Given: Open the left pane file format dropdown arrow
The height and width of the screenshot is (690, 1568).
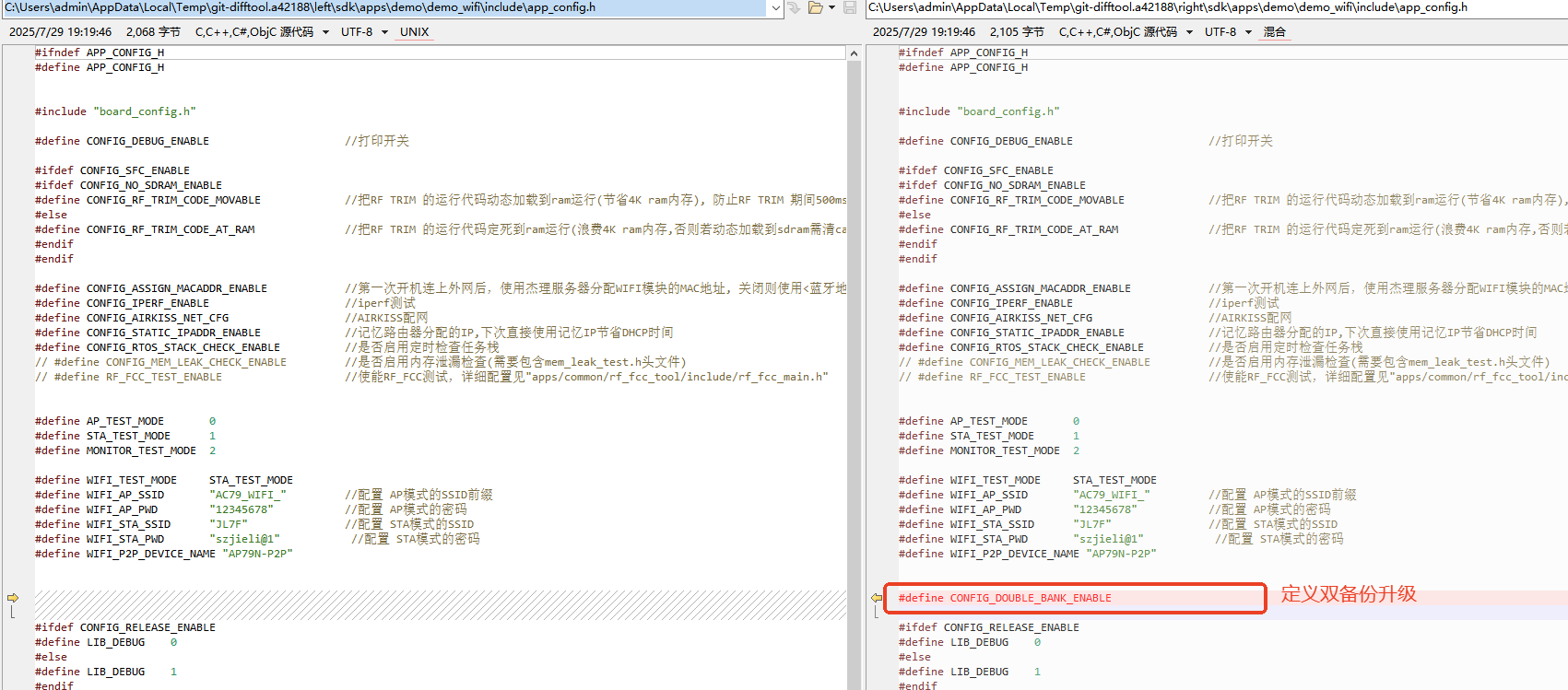Looking at the screenshot, I should 325,32.
